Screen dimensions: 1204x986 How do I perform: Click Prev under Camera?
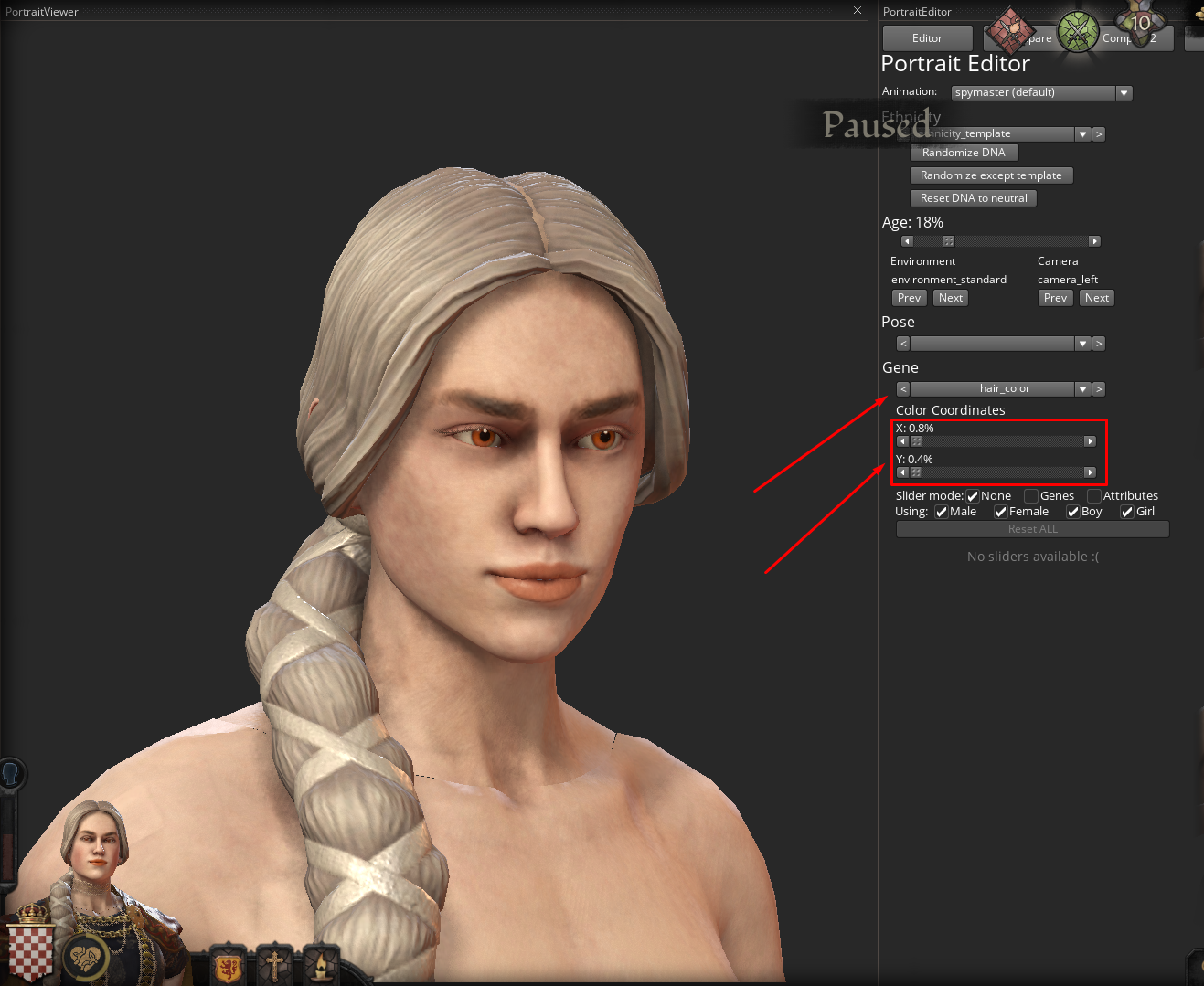pos(1055,298)
